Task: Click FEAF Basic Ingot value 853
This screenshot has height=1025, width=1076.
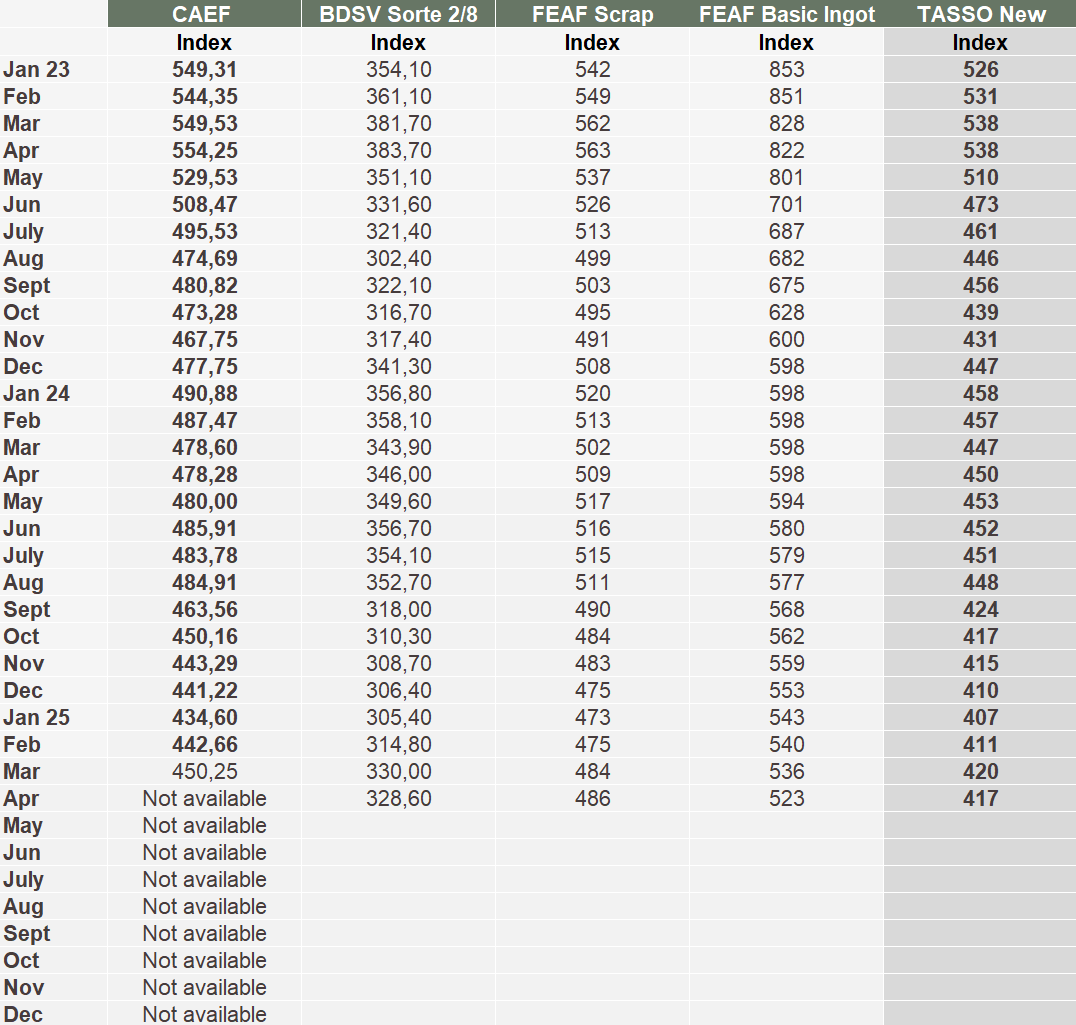Action: tap(786, 69)
